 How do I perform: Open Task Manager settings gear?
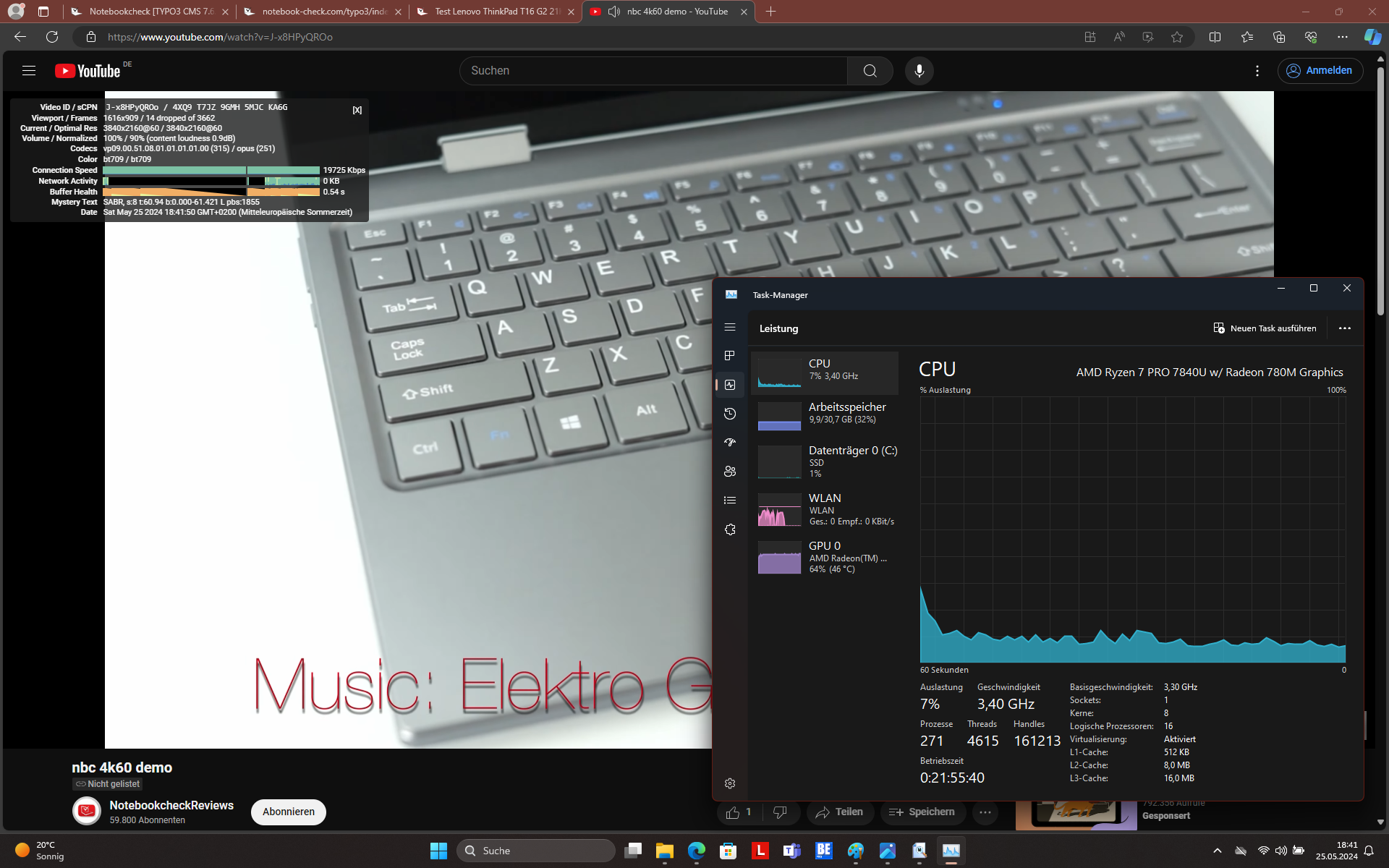(x=730, y=783)
